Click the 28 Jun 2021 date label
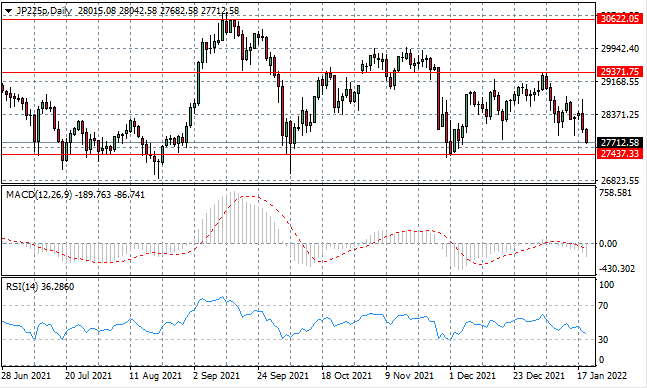Screen dimensions: 647x388 tap(26, 376)
